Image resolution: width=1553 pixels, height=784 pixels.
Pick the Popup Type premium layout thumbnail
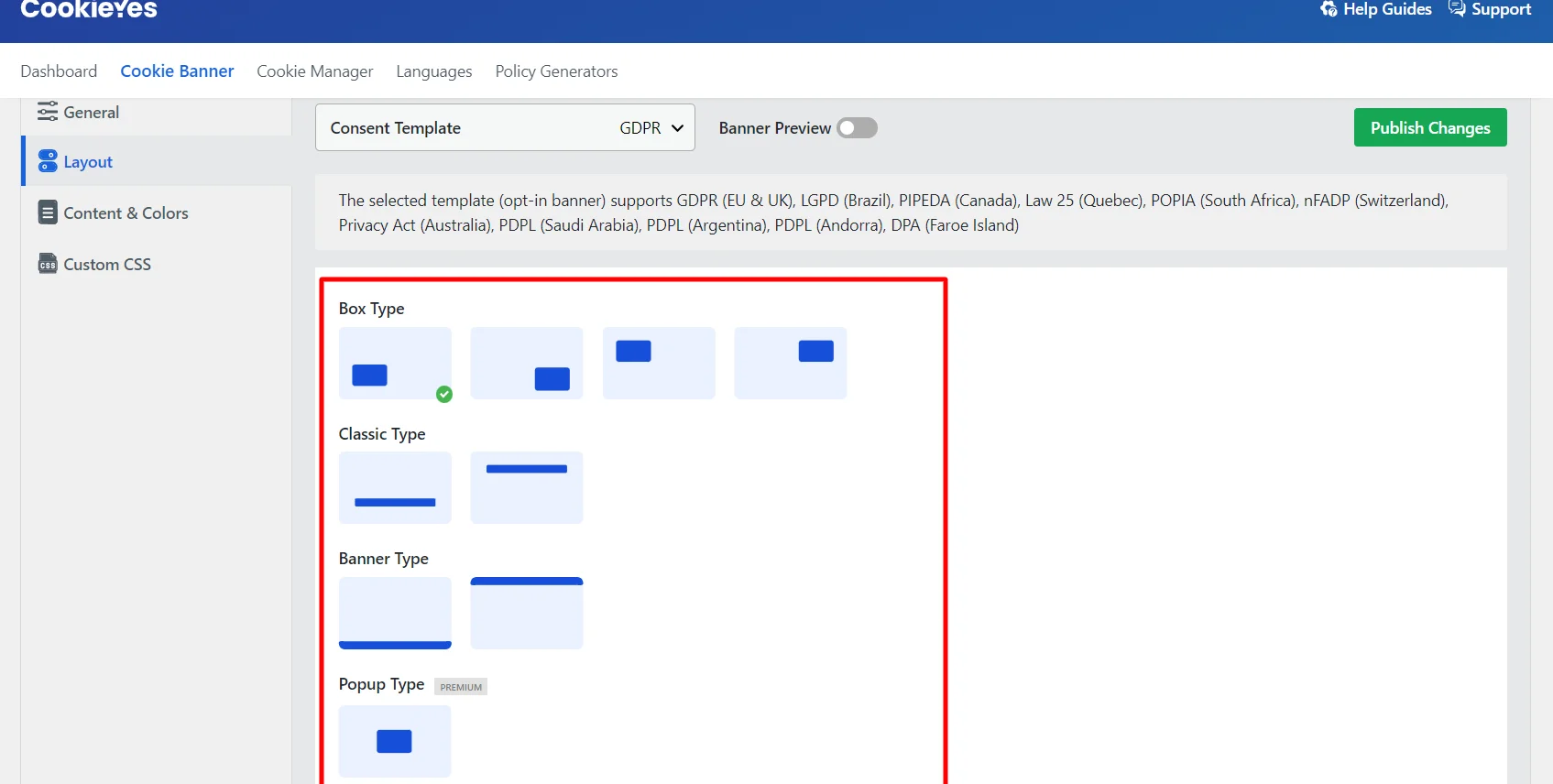click(x=395, y=741)
